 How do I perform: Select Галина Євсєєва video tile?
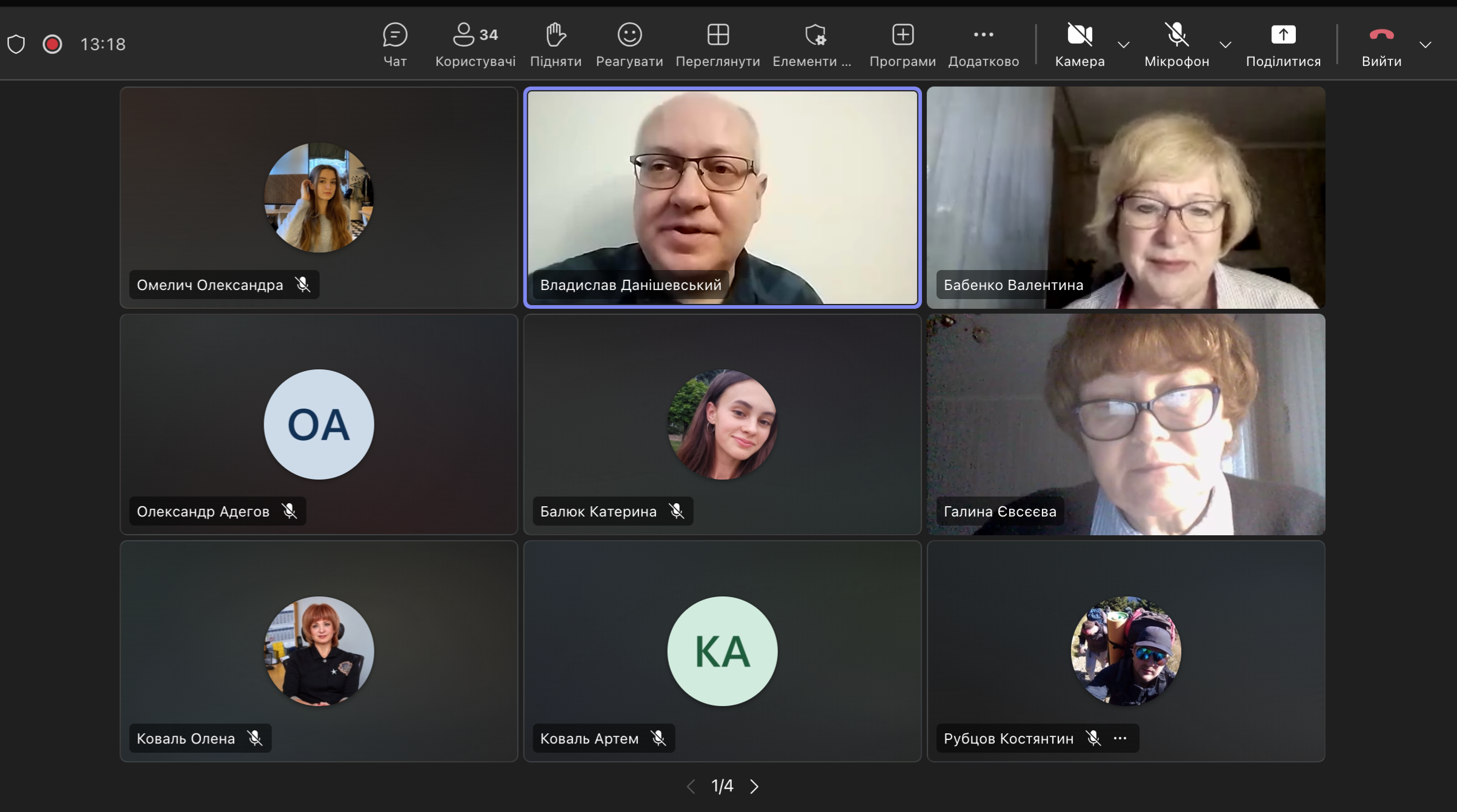1125,424
